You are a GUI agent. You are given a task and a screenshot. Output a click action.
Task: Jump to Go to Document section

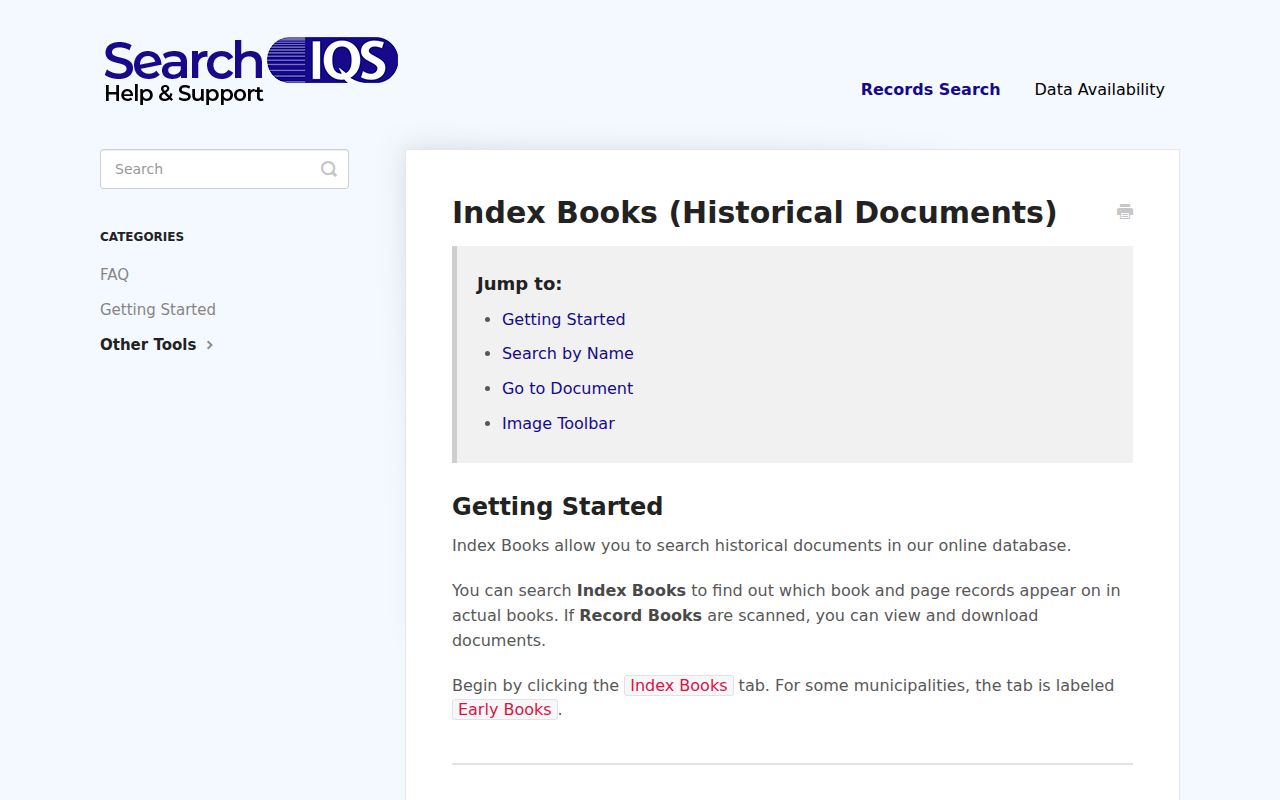point(567,388)
